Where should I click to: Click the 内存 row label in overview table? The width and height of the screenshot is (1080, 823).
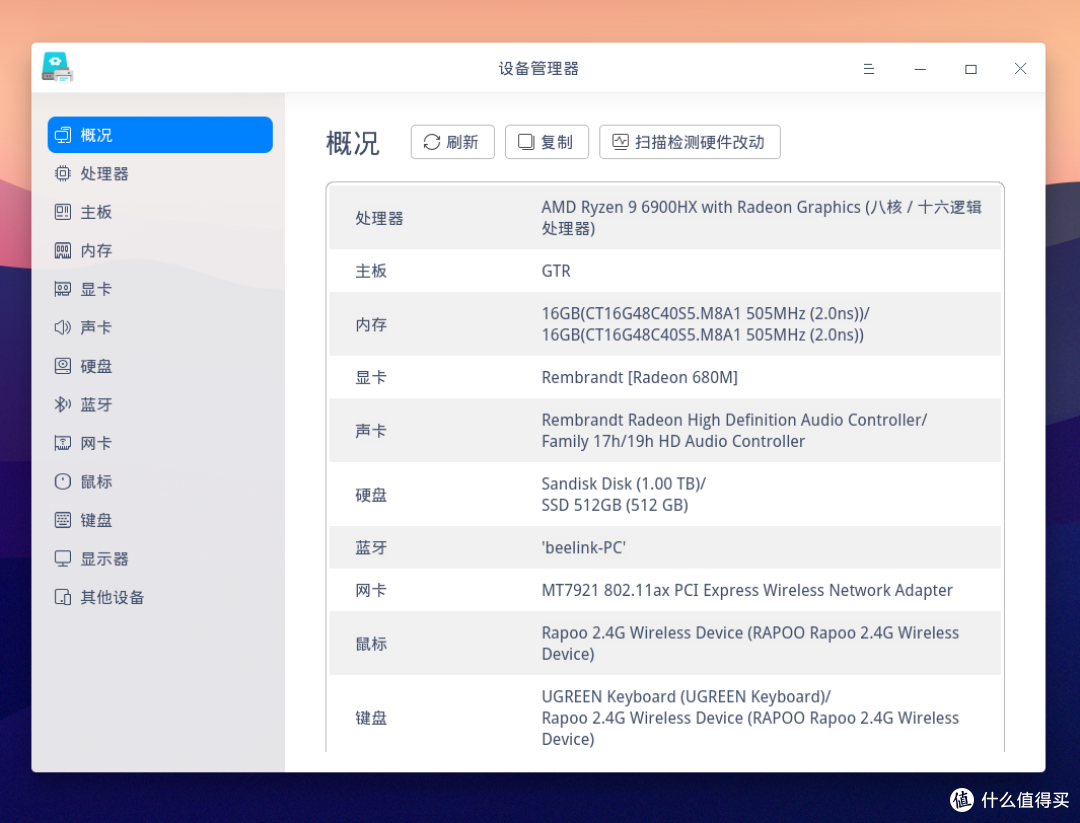(371, 324)
